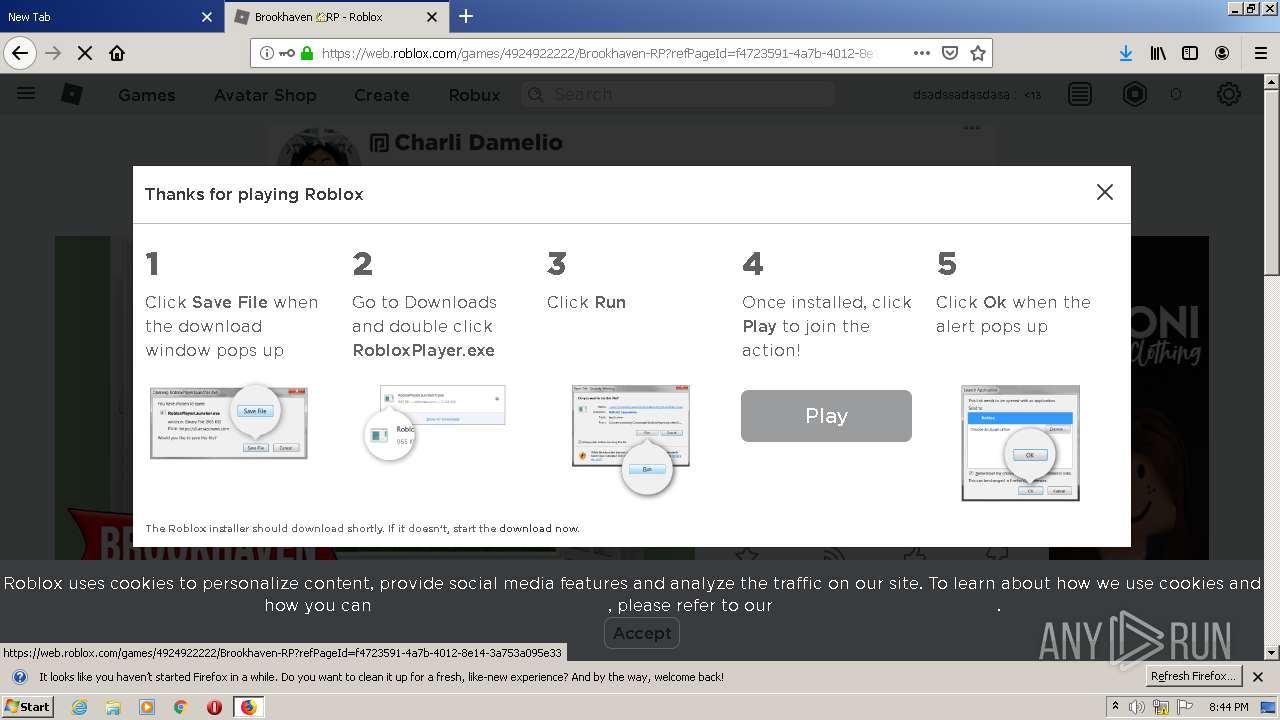Screen dimensions: 1280x720
Task: Bookmark this page with the star
Action: (978, 53)
